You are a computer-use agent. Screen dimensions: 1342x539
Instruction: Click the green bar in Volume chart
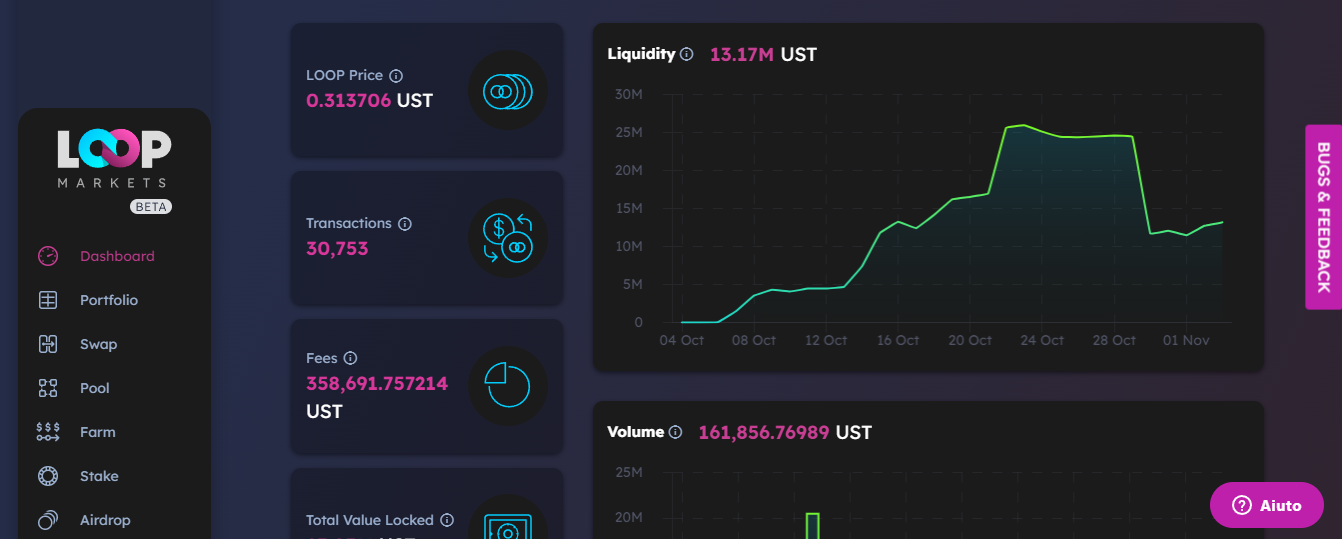(x=813, y=526)
